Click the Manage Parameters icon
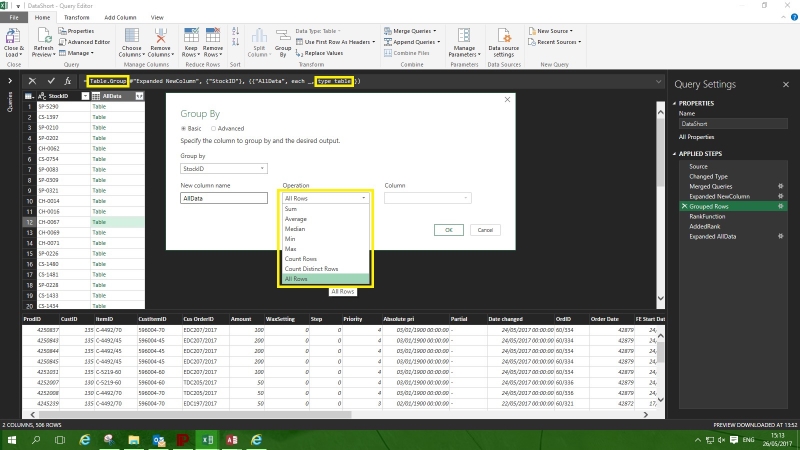Viewport: 800px width, 450px height. (464, 34)
